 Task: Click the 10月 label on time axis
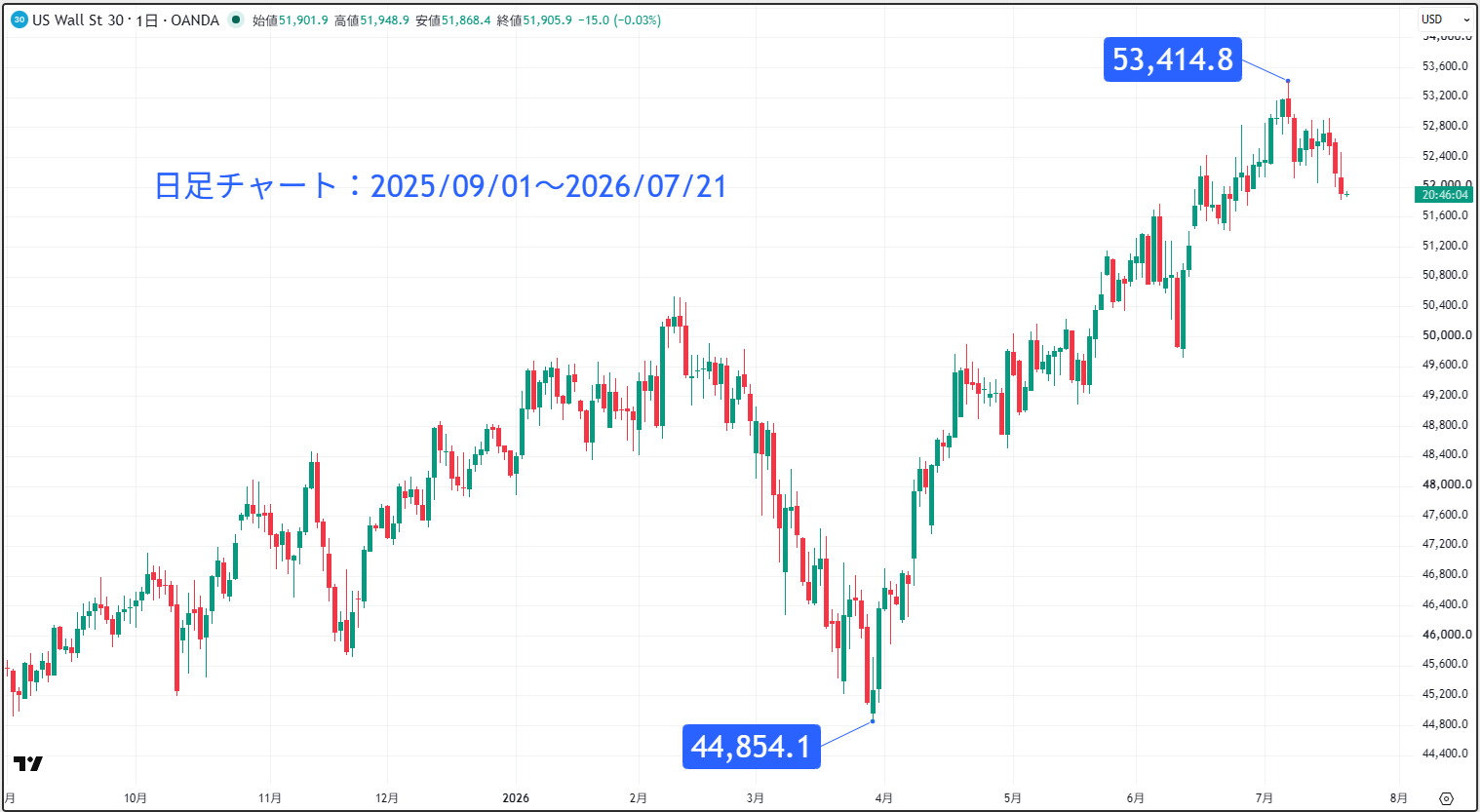tap(136, 798)
